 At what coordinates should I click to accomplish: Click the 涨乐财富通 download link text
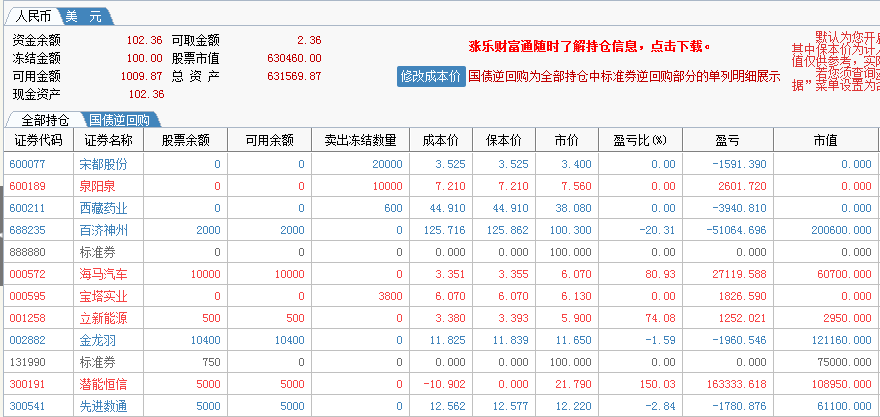590,46
